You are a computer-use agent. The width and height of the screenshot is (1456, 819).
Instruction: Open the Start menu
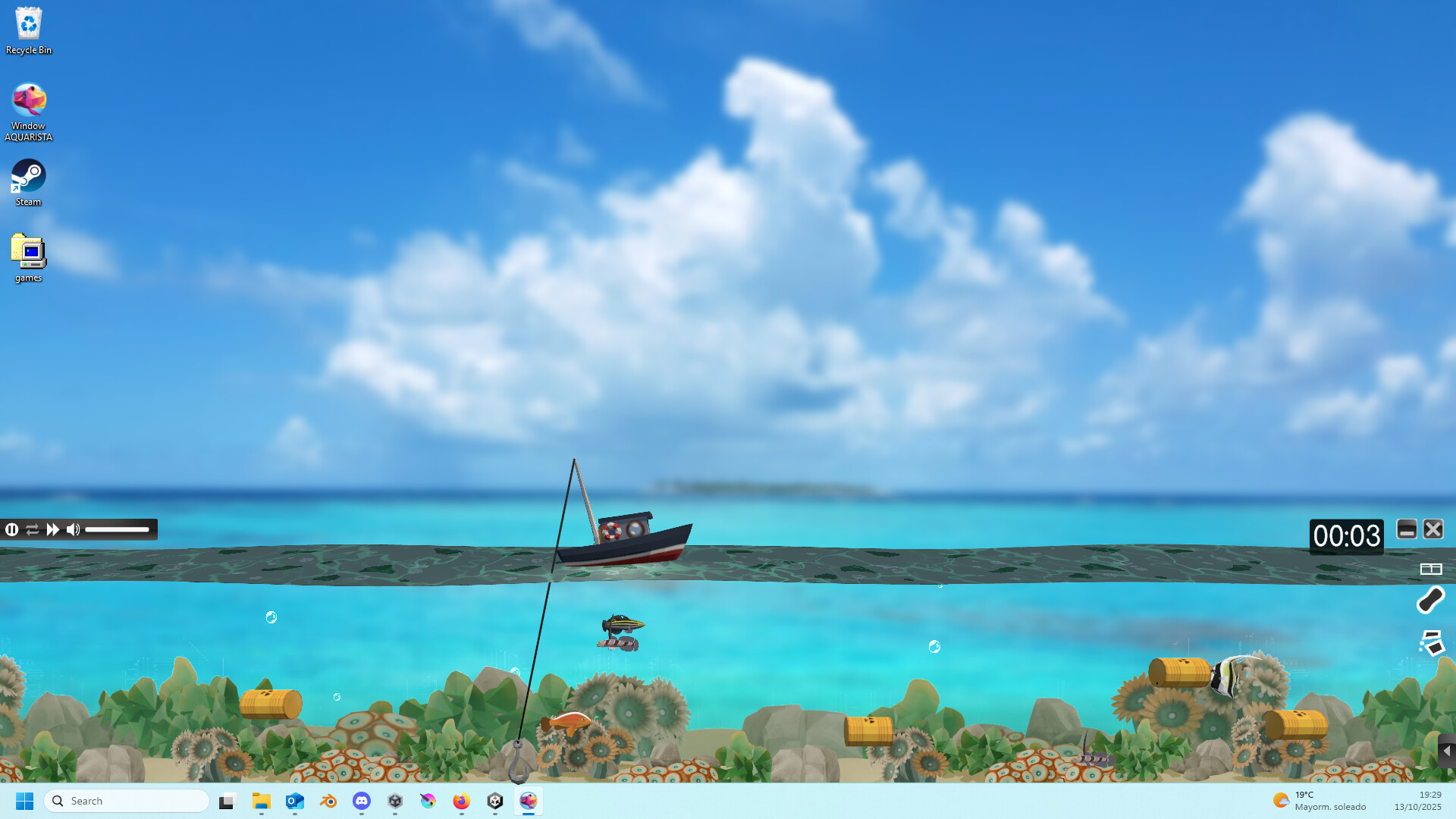pyautogui.click(x=25, y=801)
